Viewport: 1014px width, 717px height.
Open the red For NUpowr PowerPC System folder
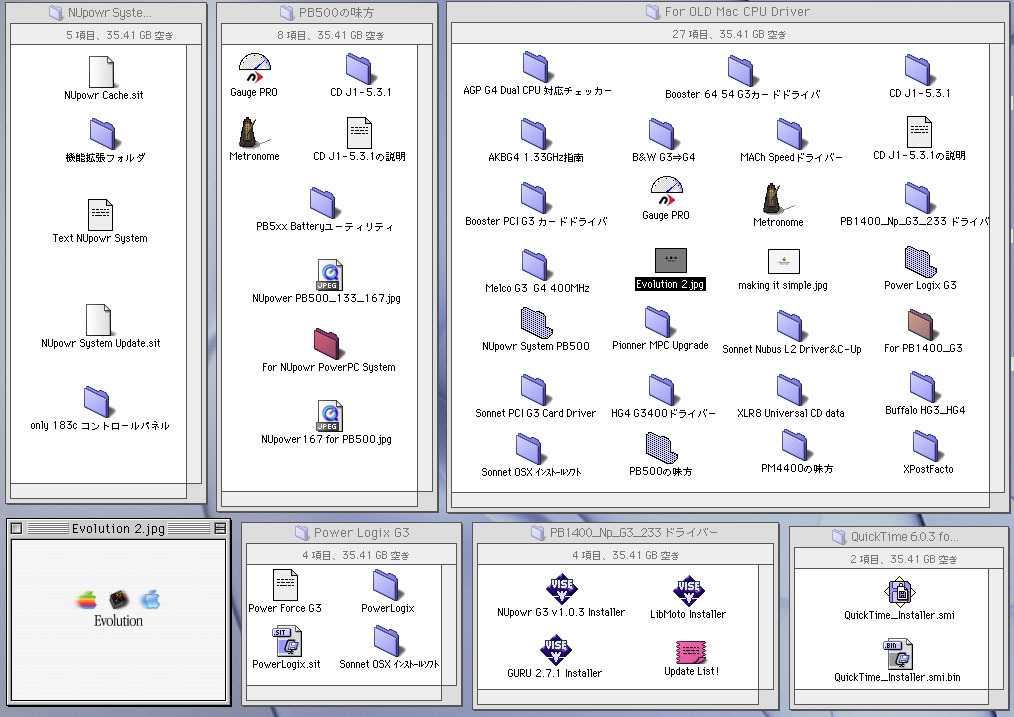326,343
